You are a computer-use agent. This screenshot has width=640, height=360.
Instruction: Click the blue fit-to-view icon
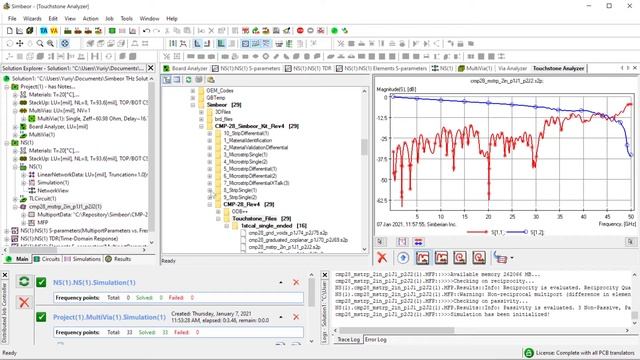(65, 43)
